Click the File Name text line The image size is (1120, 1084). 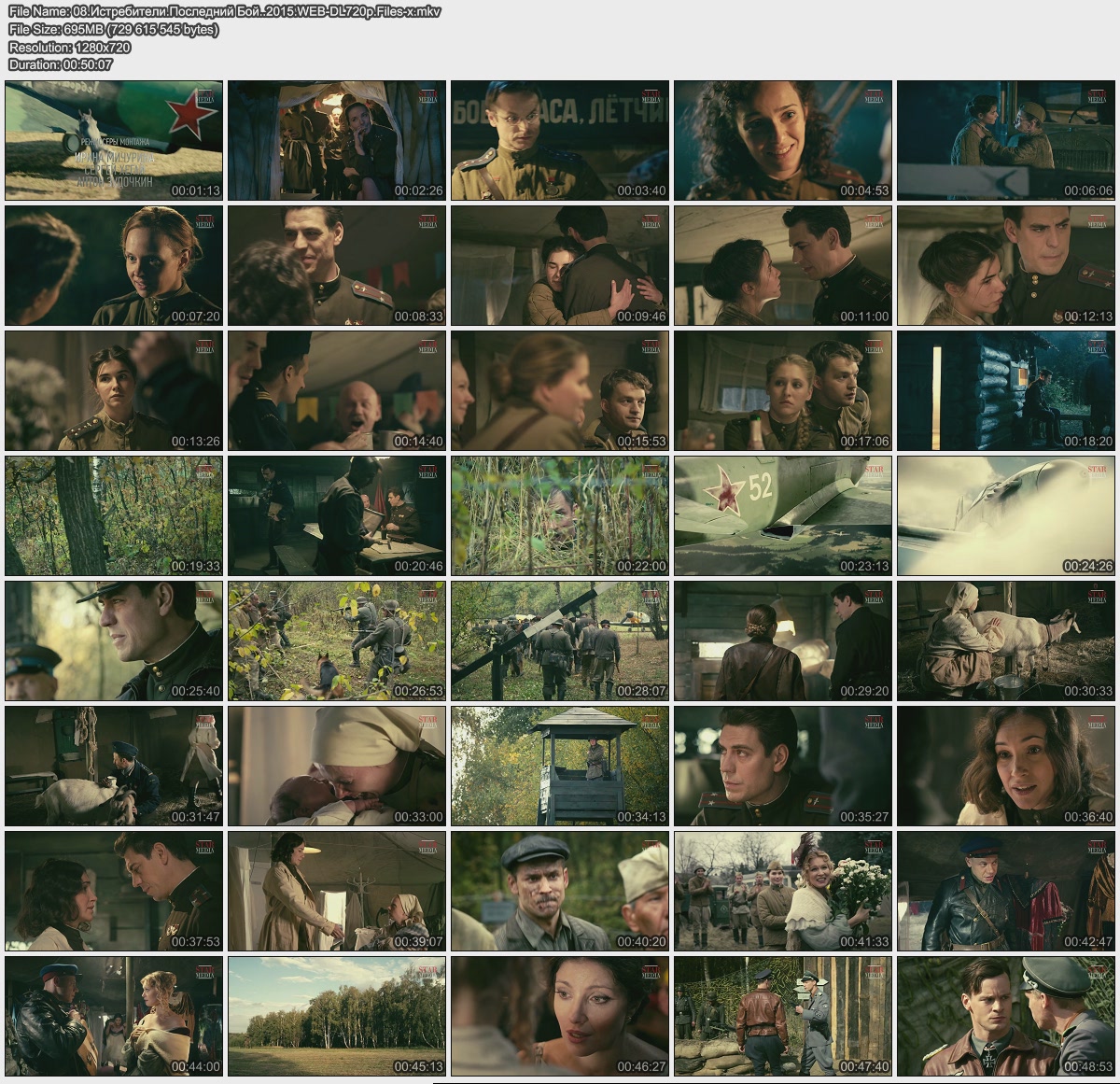224,11
